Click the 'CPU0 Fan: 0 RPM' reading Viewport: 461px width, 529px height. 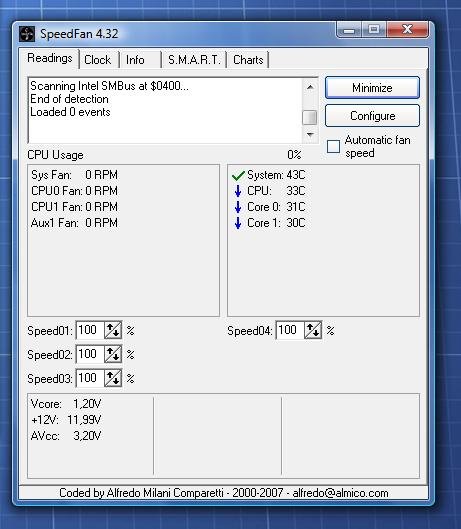pyautogui.click(x=74, y=191)
